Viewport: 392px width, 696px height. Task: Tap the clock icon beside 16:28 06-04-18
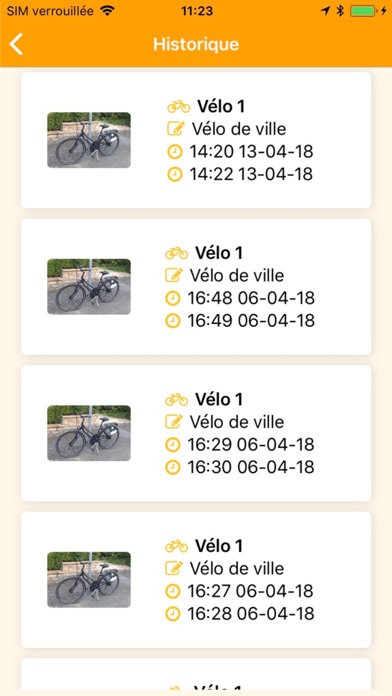pos(173,614)
